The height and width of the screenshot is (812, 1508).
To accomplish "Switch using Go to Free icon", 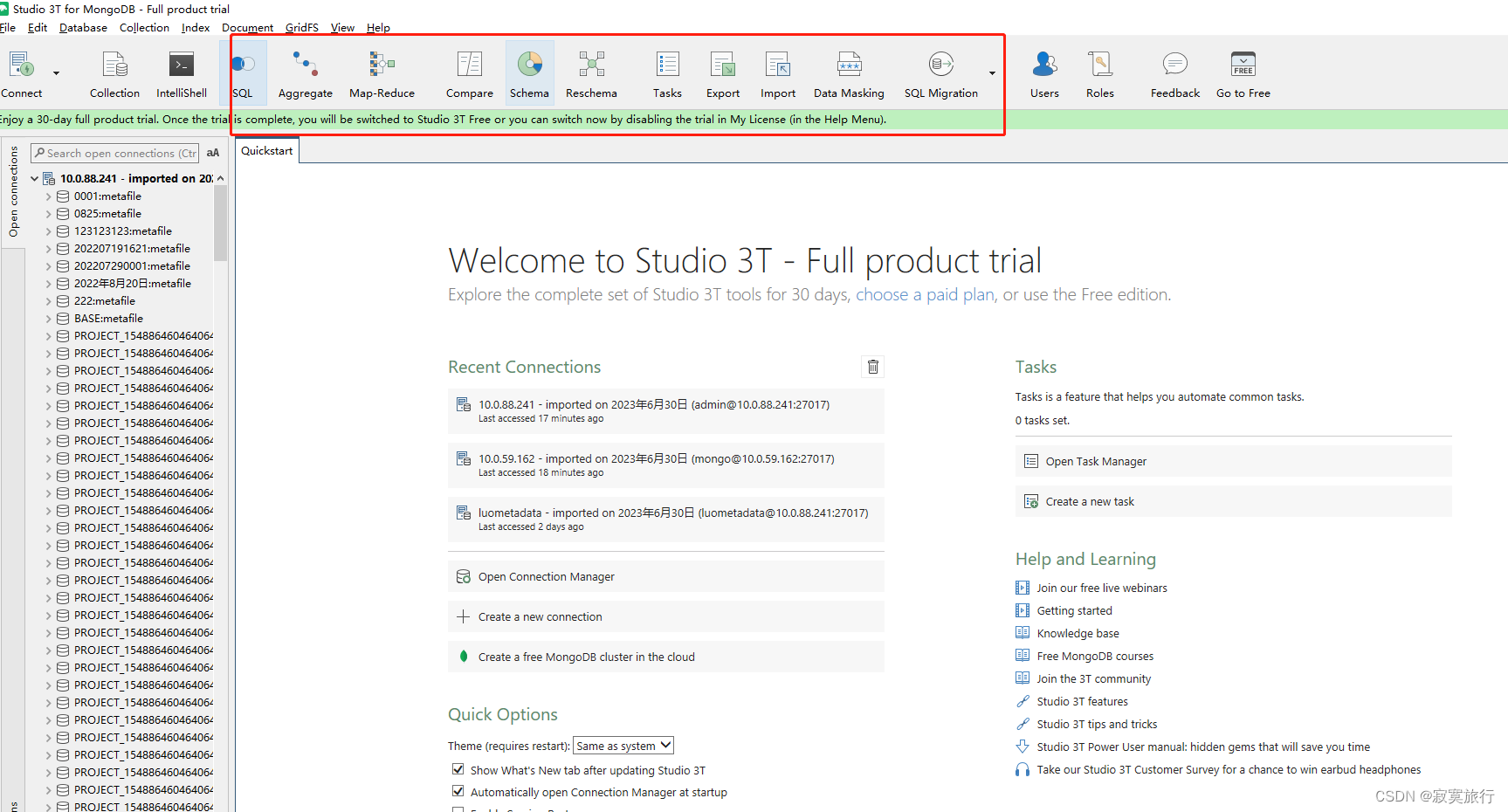I will [1243, 74].
